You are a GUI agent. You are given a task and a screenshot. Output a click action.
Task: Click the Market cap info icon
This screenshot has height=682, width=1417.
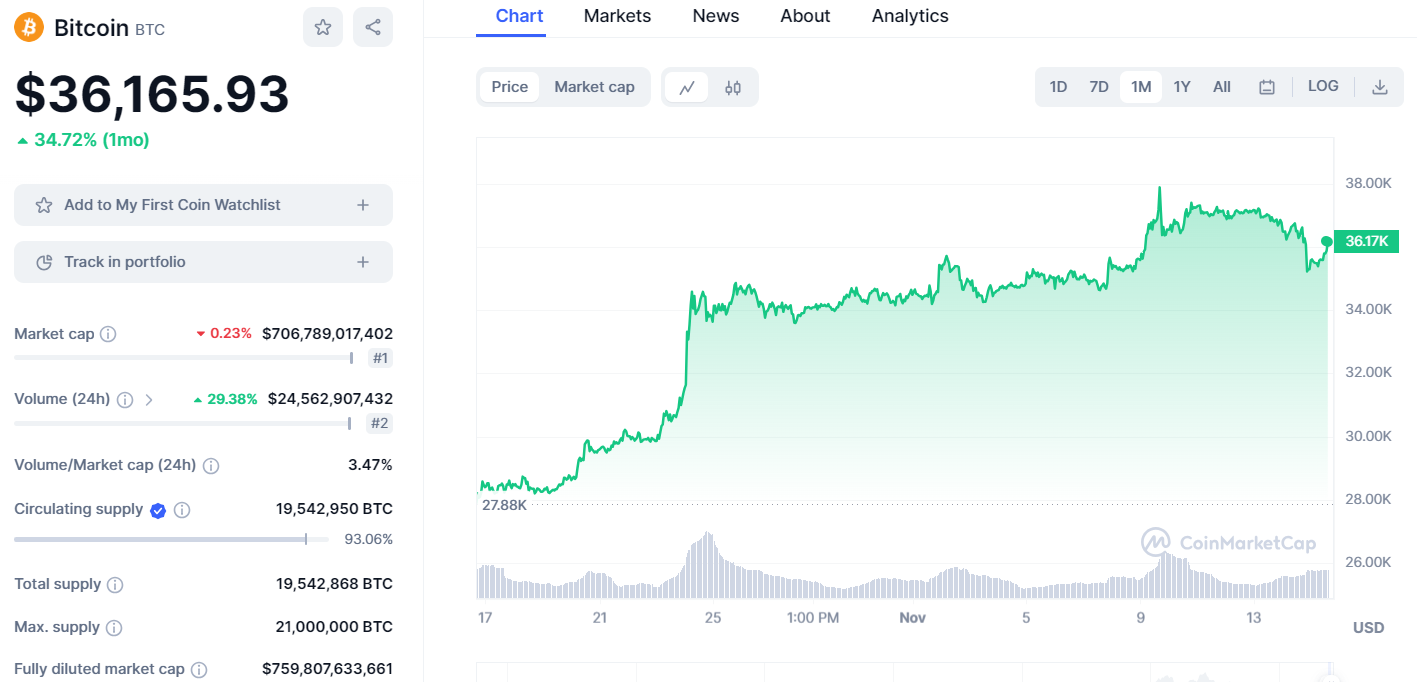(x=108, y=334)
